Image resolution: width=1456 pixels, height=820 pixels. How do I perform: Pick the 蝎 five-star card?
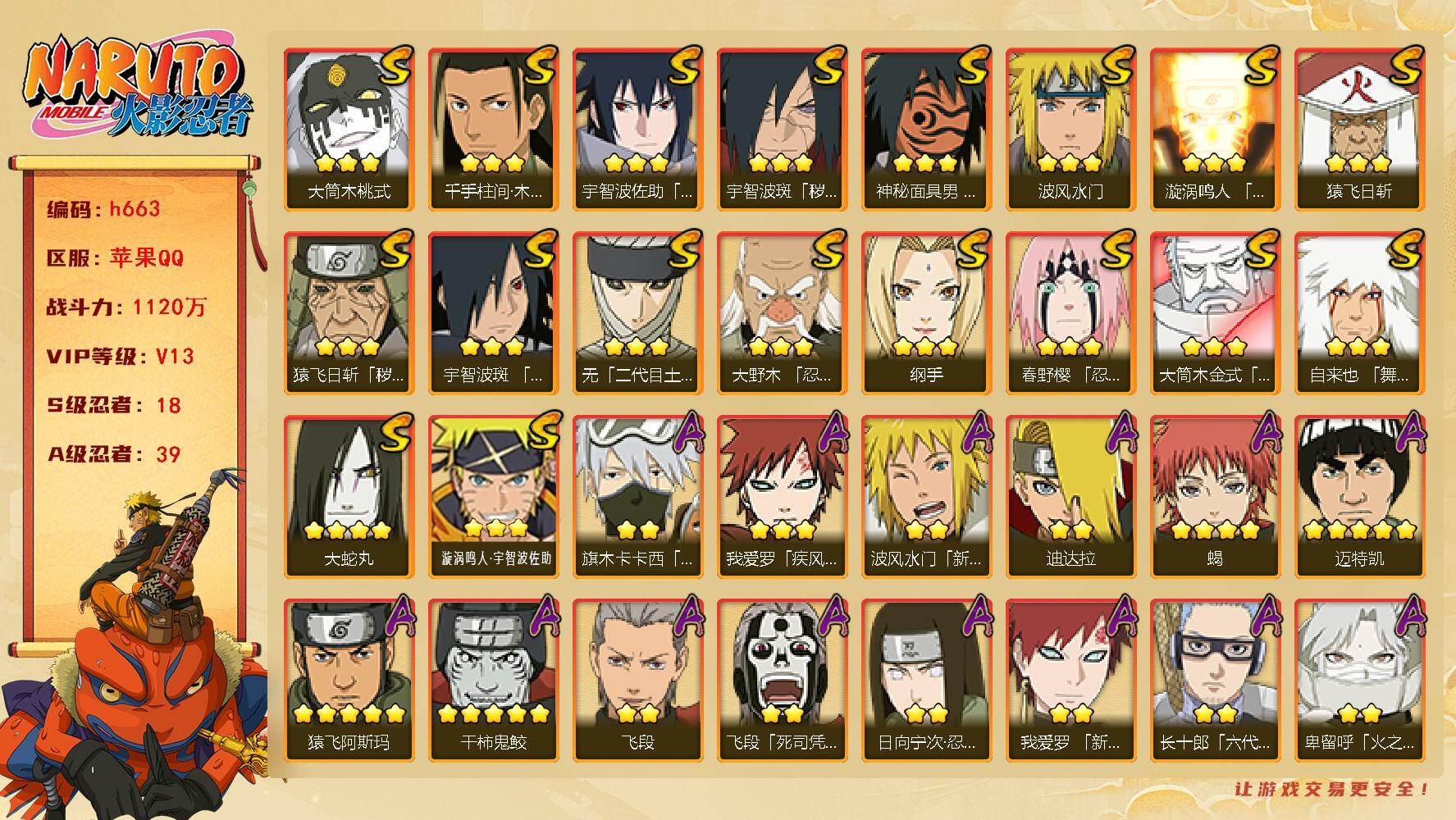(1215, 497)
